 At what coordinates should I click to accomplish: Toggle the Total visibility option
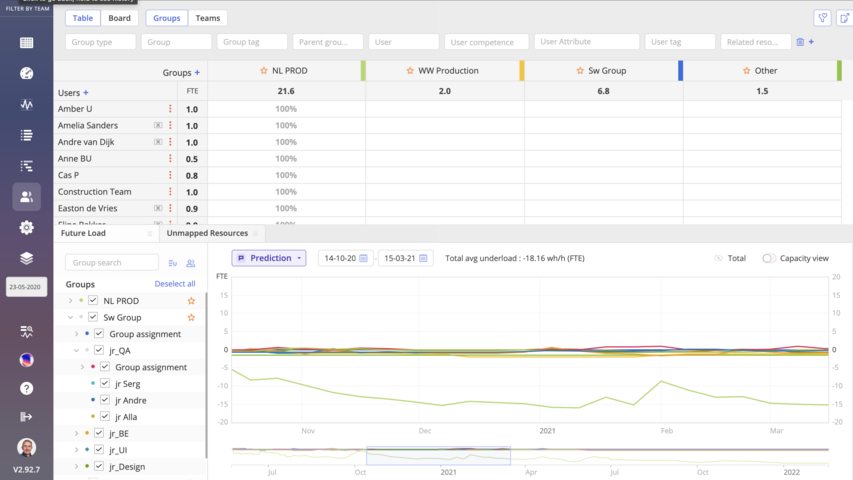(730, 258)
